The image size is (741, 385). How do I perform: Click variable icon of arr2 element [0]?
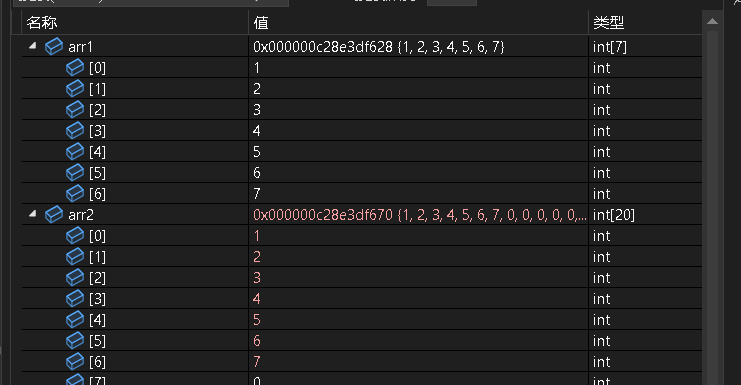75,235
